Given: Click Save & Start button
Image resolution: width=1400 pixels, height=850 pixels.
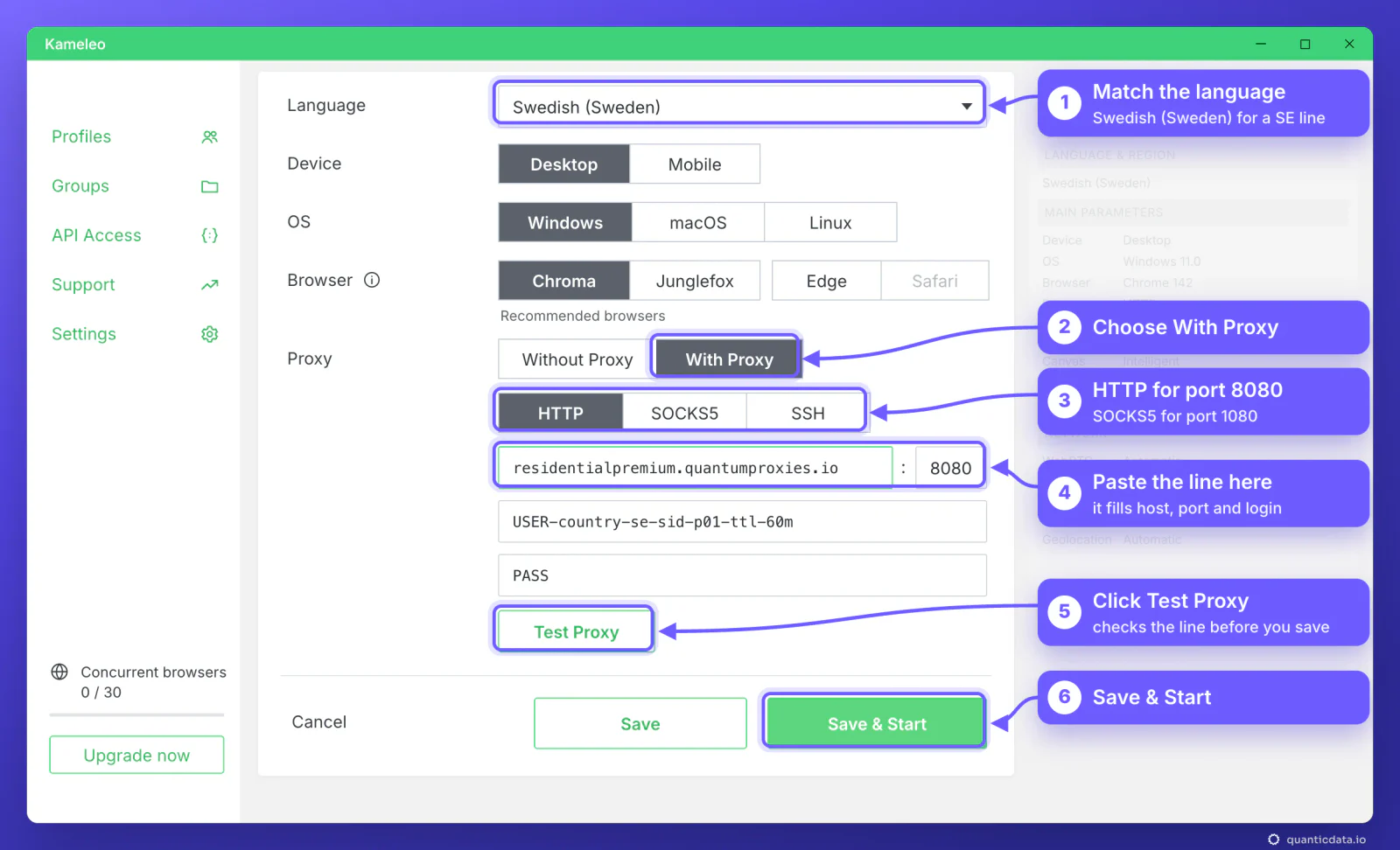Looking at the screenshot, I should (876, 723).
